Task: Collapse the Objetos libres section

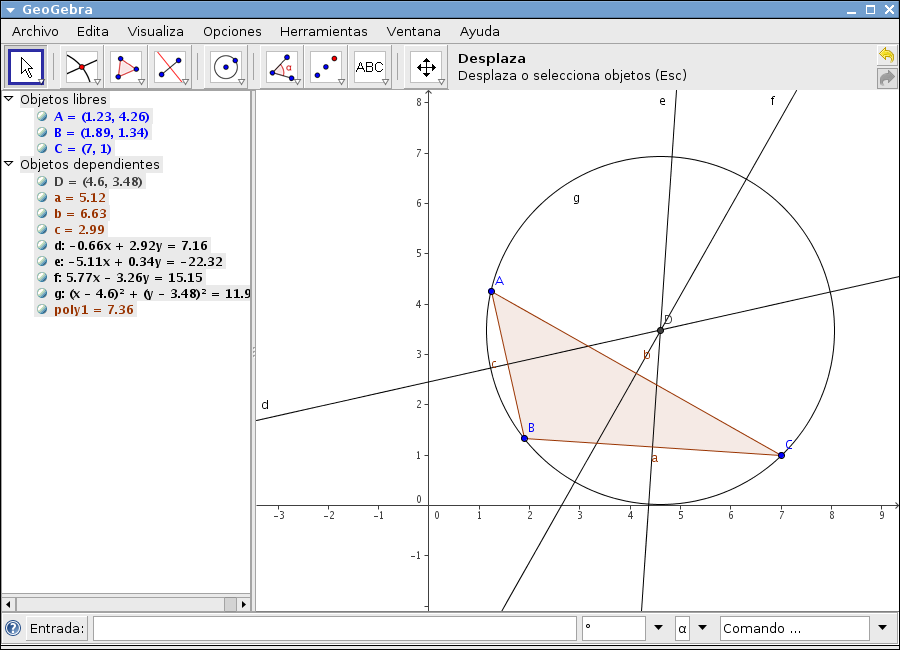Action: 8,99
